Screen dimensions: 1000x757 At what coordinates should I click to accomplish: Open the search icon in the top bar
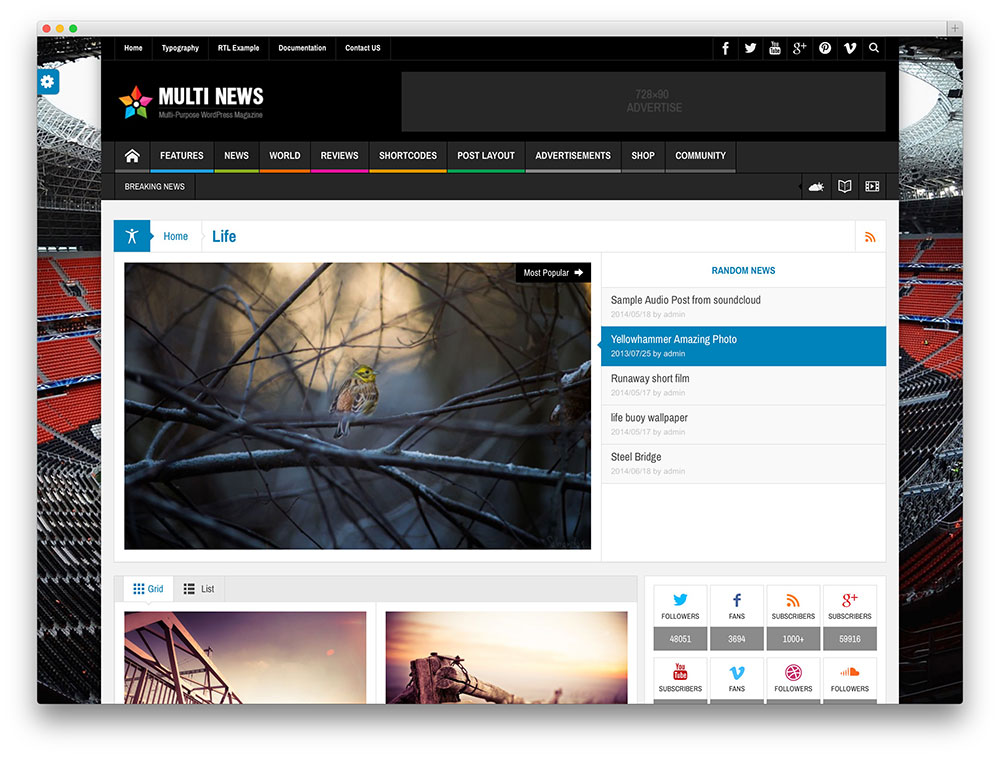pos(873,48)
